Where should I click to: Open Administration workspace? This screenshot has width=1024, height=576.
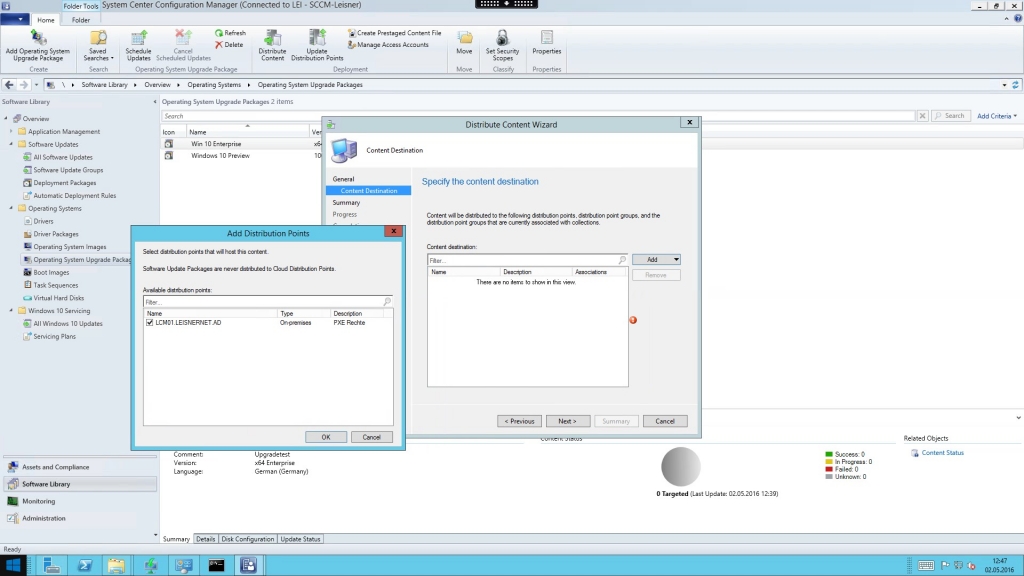[80, 519]
